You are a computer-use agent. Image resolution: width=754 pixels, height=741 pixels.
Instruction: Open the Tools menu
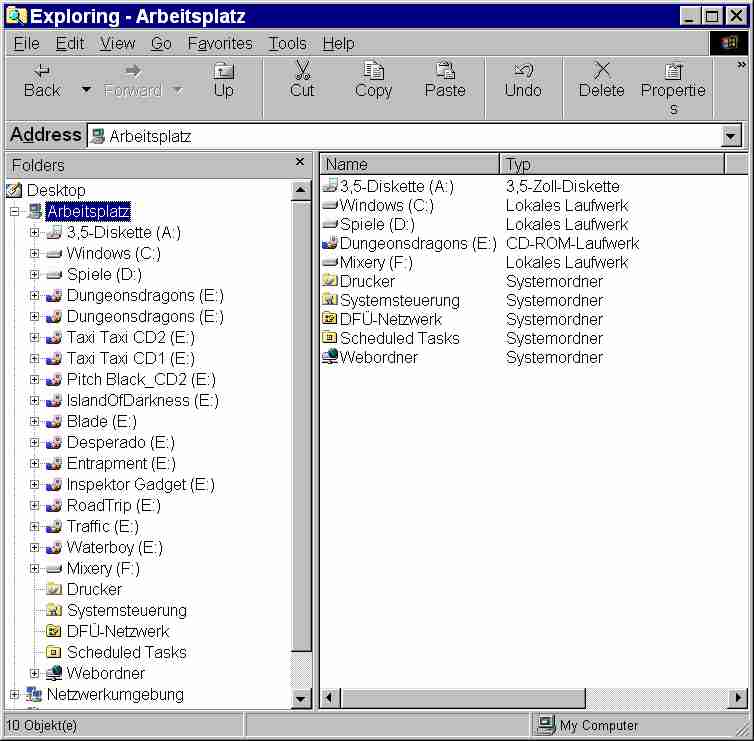tap(287, 44)
